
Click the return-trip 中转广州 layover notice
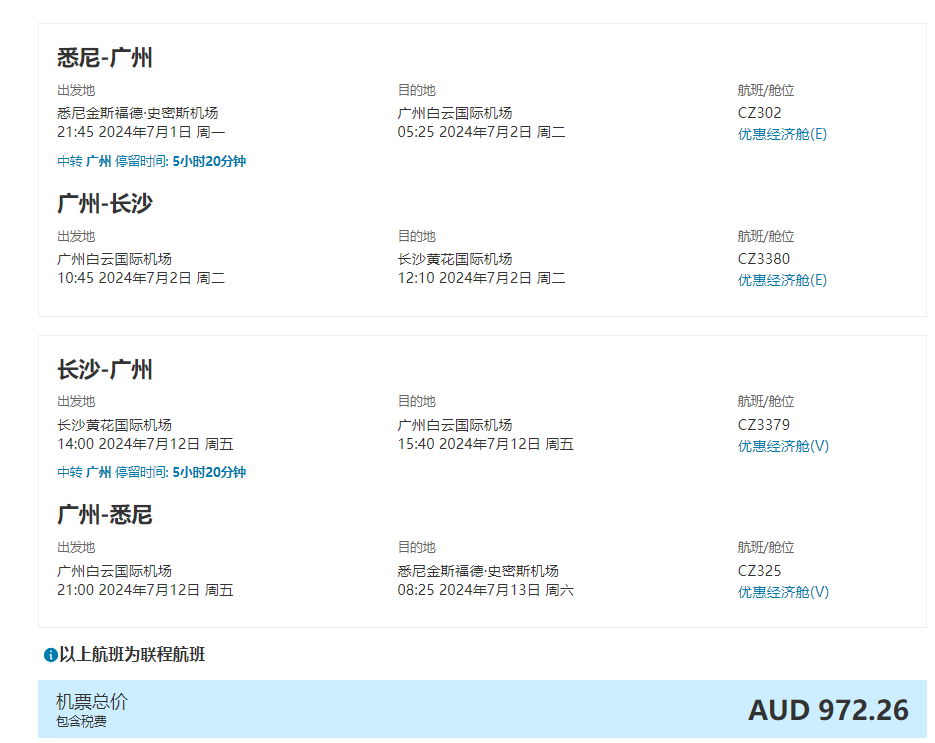click(x=151, y=472)
